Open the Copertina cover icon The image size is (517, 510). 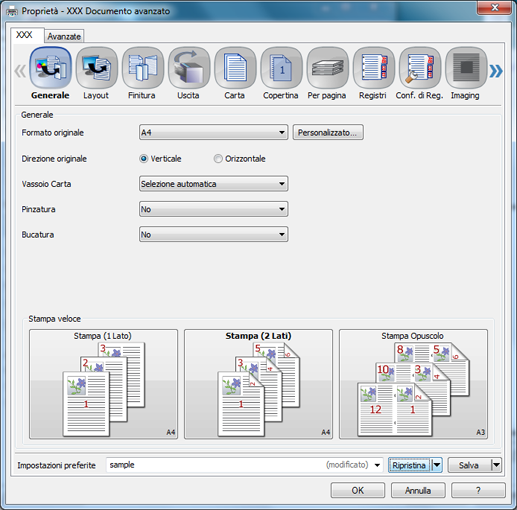pos(281,68)
